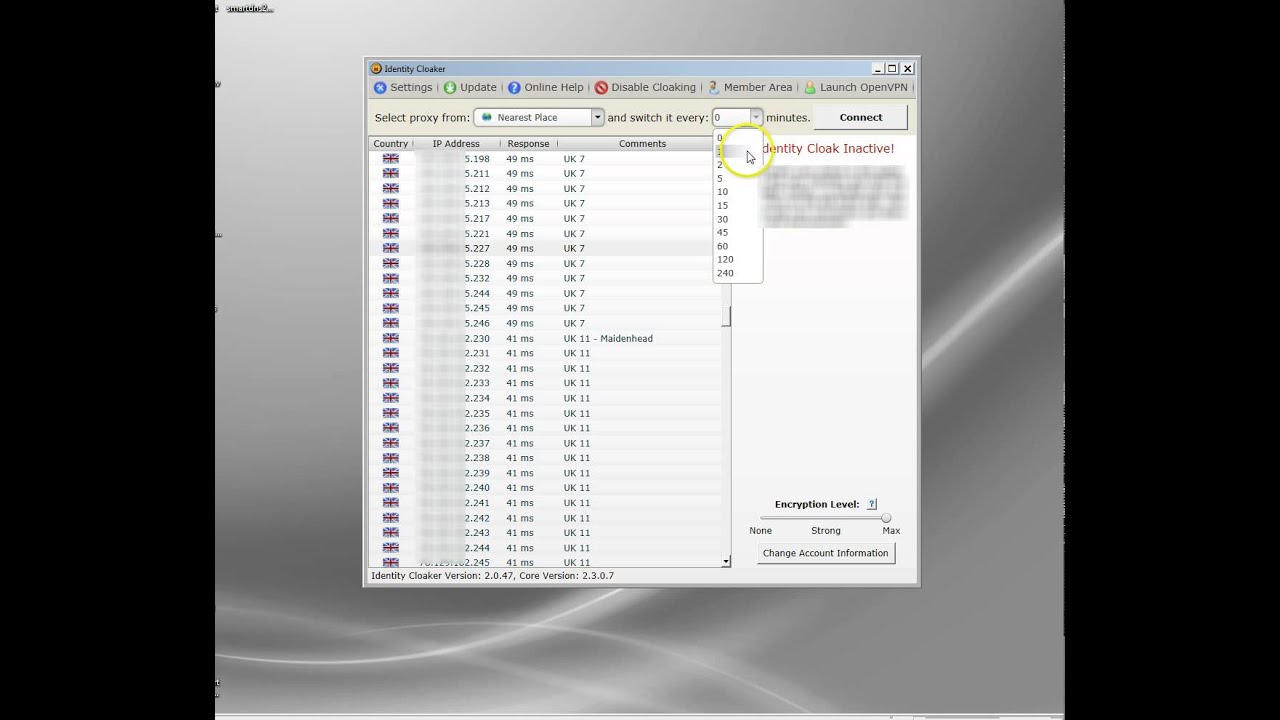Select the proxy row with IP 2.244
The height and width of the screenshot is (720, 1280).
(545, 548)
